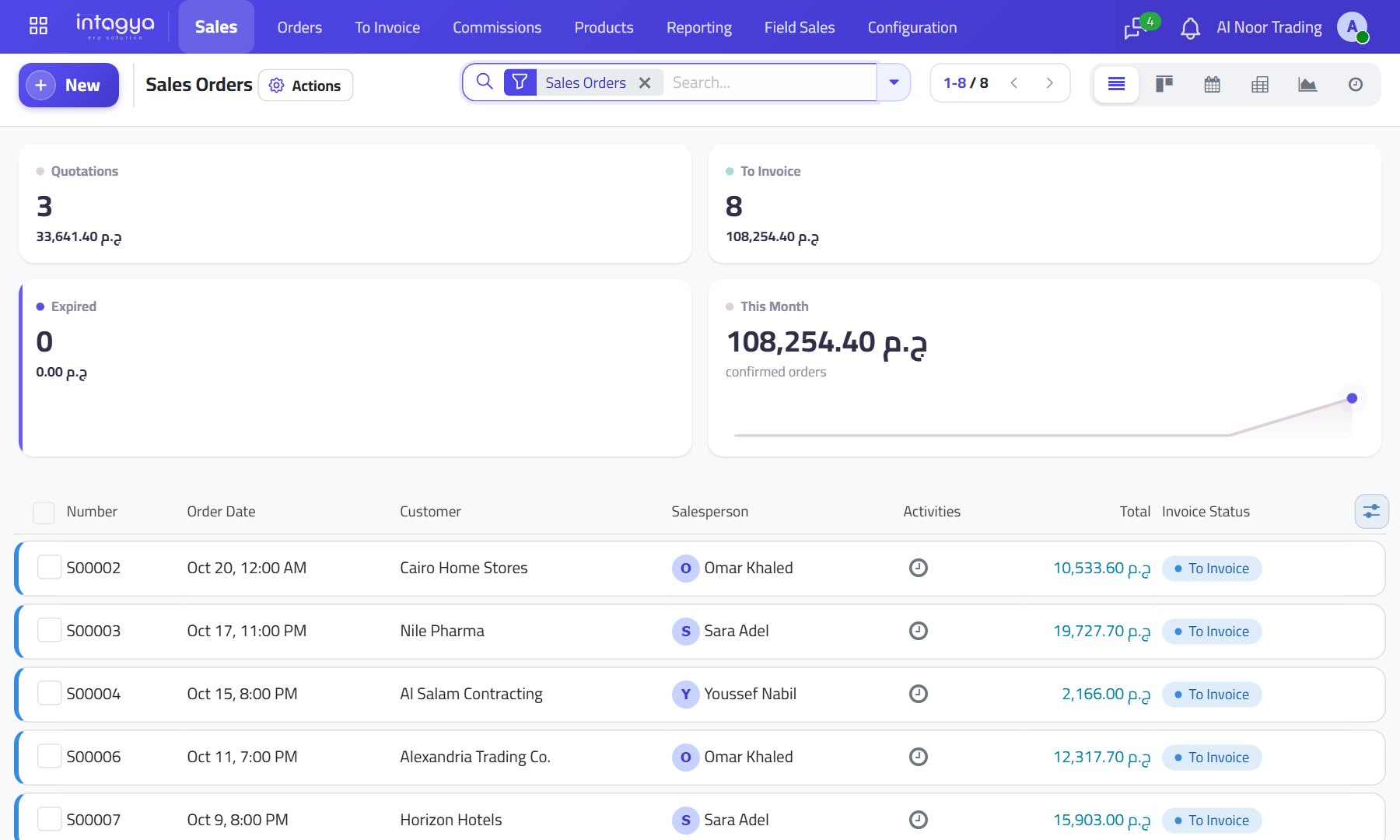Switch to graph view
This screenshot has width=1400, height=840.
point(1307,84)
